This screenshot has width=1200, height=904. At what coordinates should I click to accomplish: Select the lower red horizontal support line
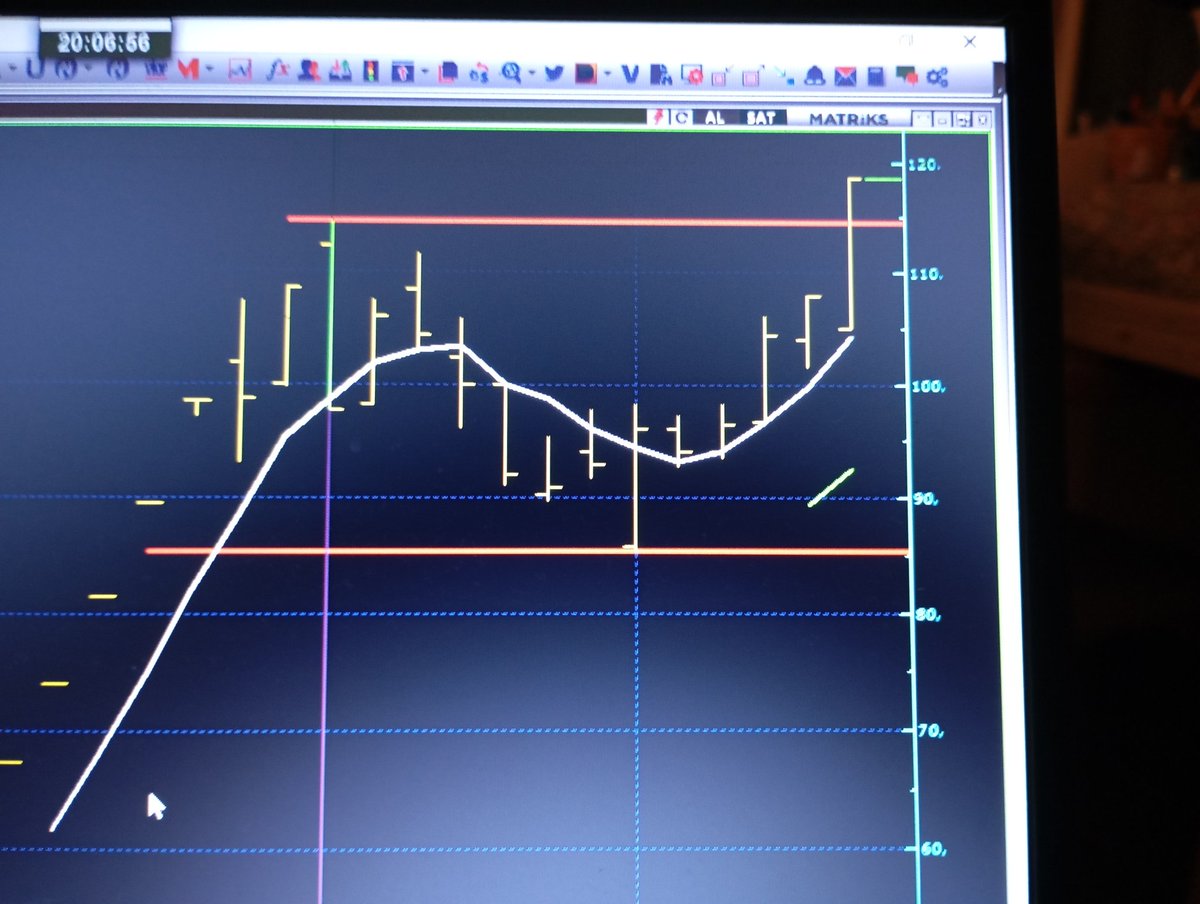[x=527, y=551]
